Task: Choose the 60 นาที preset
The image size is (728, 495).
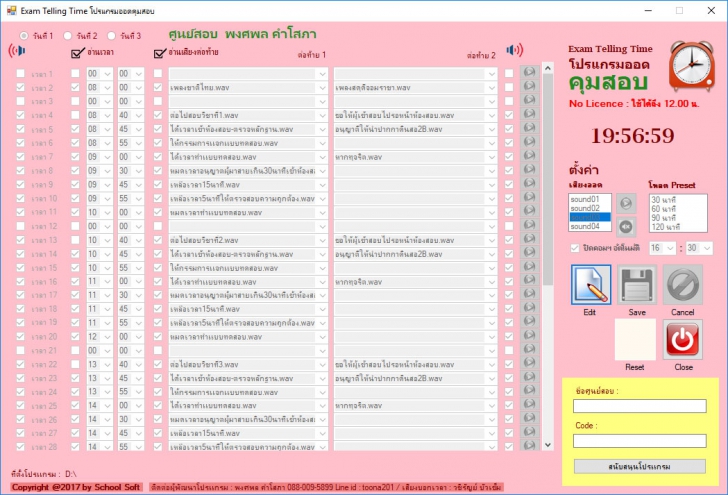Action: coord(677,209)
